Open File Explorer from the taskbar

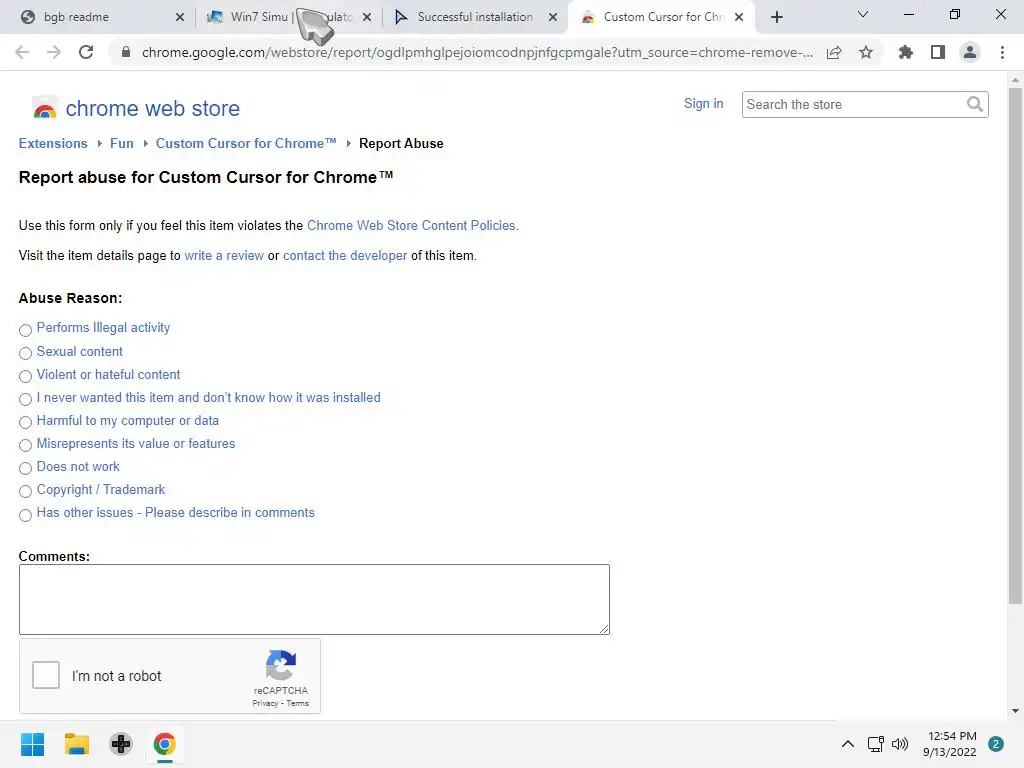coord(76,744)
